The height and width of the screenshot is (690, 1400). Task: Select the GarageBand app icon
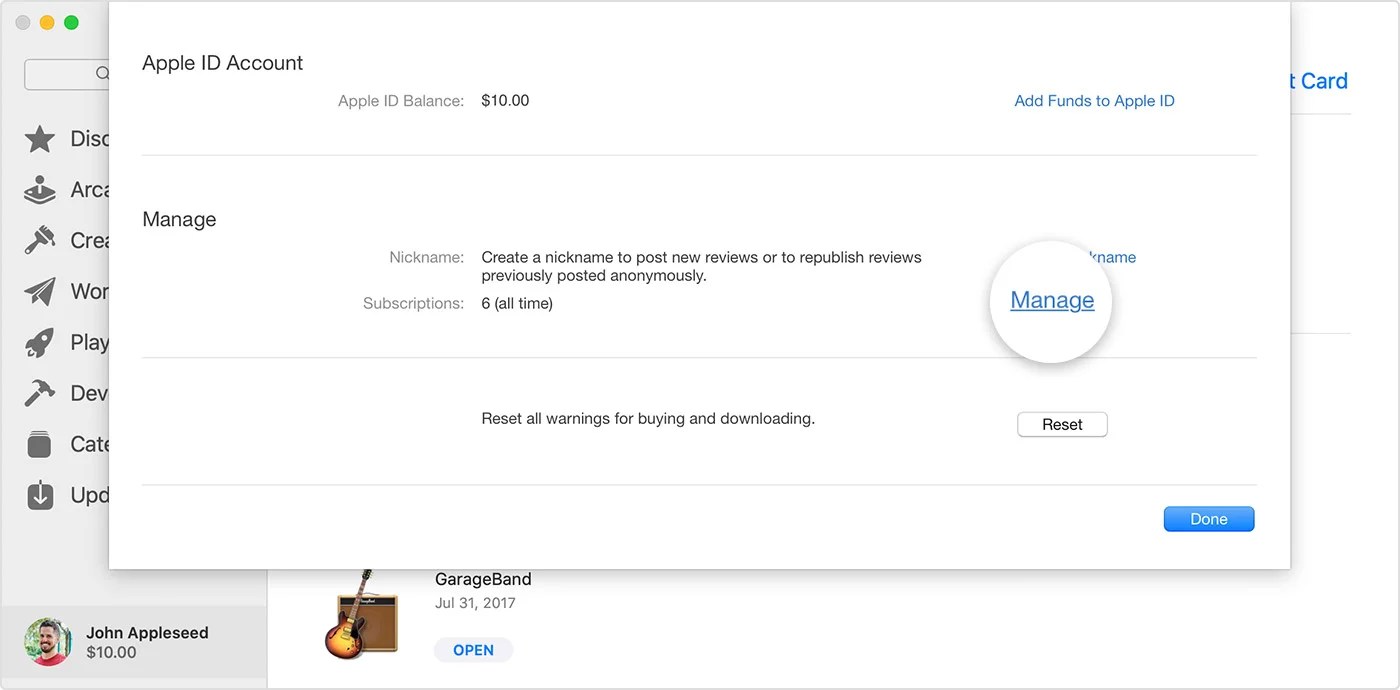(360, 617)
